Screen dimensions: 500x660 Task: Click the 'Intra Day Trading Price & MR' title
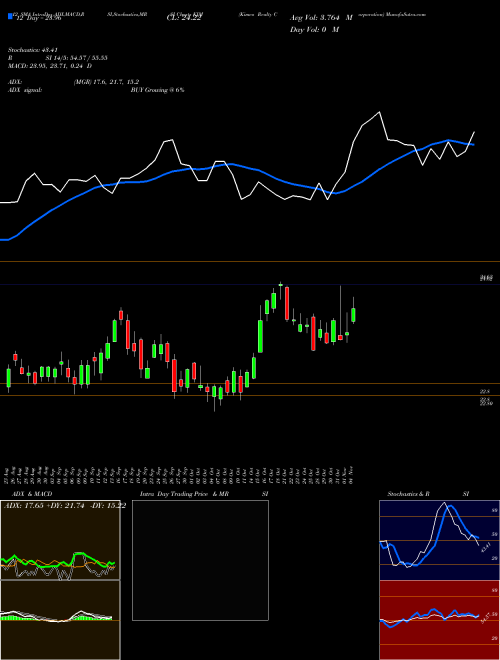pyautogui.click(x=184, y=494)
